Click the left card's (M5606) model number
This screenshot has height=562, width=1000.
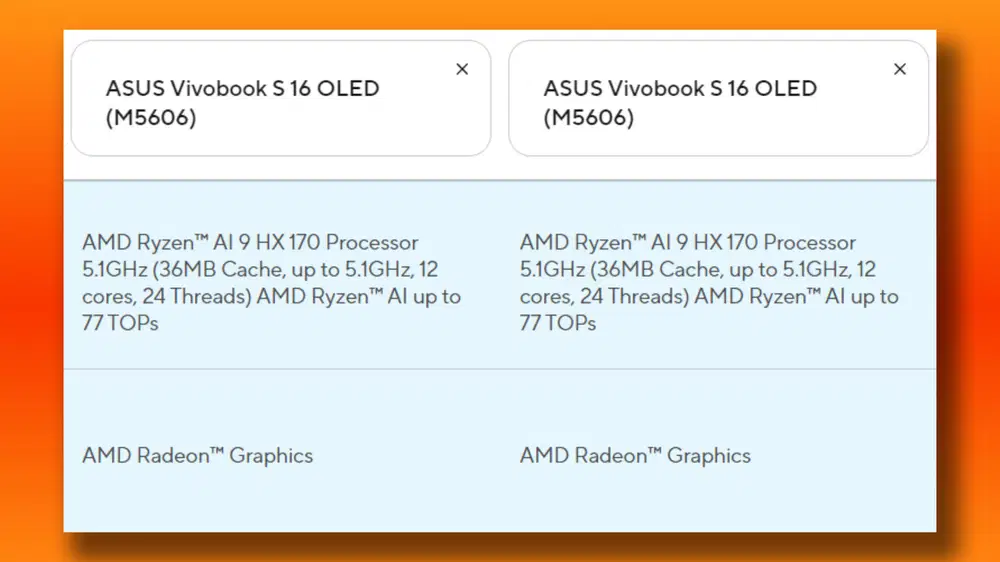coord(151,118)
